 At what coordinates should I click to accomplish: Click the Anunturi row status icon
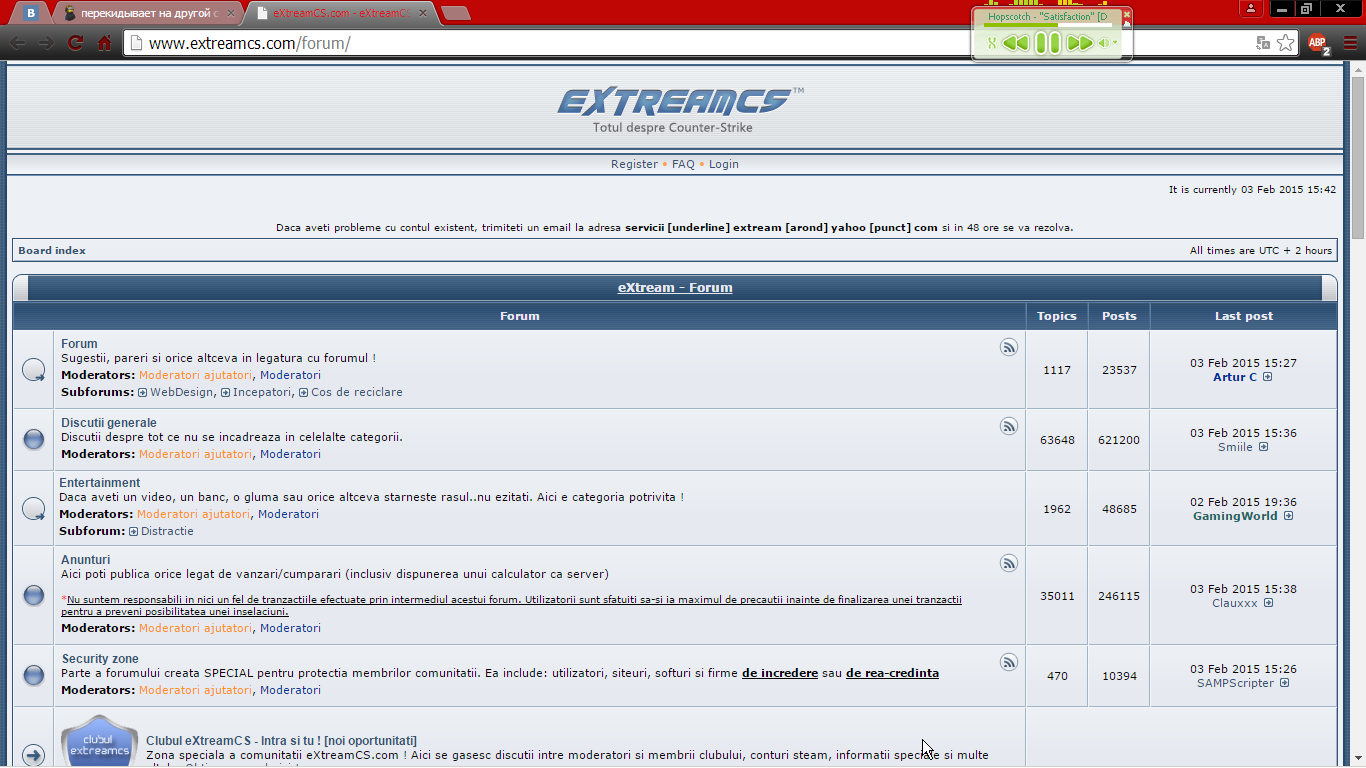tap(33, 595)
